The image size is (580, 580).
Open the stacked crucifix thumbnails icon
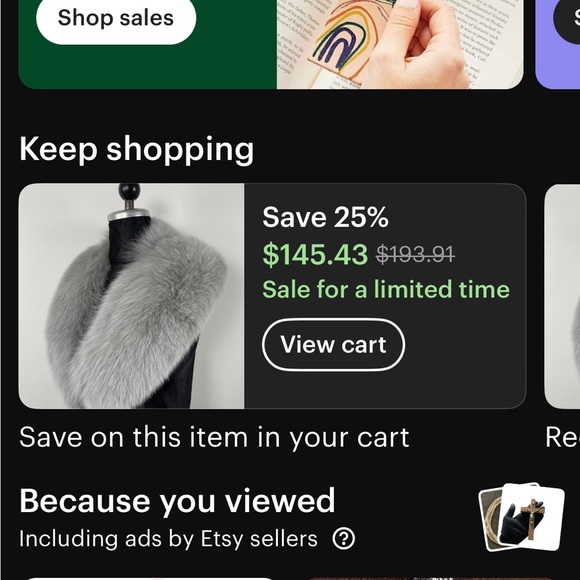522,517
